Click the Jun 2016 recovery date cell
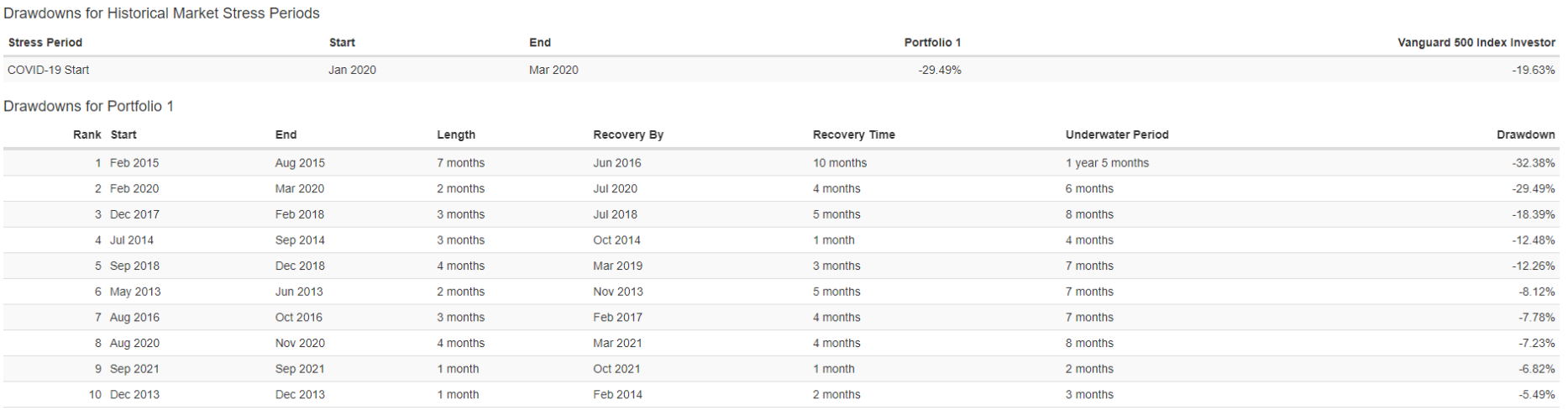This screenshot has height=416, width=1568. (x=617, y=163)
